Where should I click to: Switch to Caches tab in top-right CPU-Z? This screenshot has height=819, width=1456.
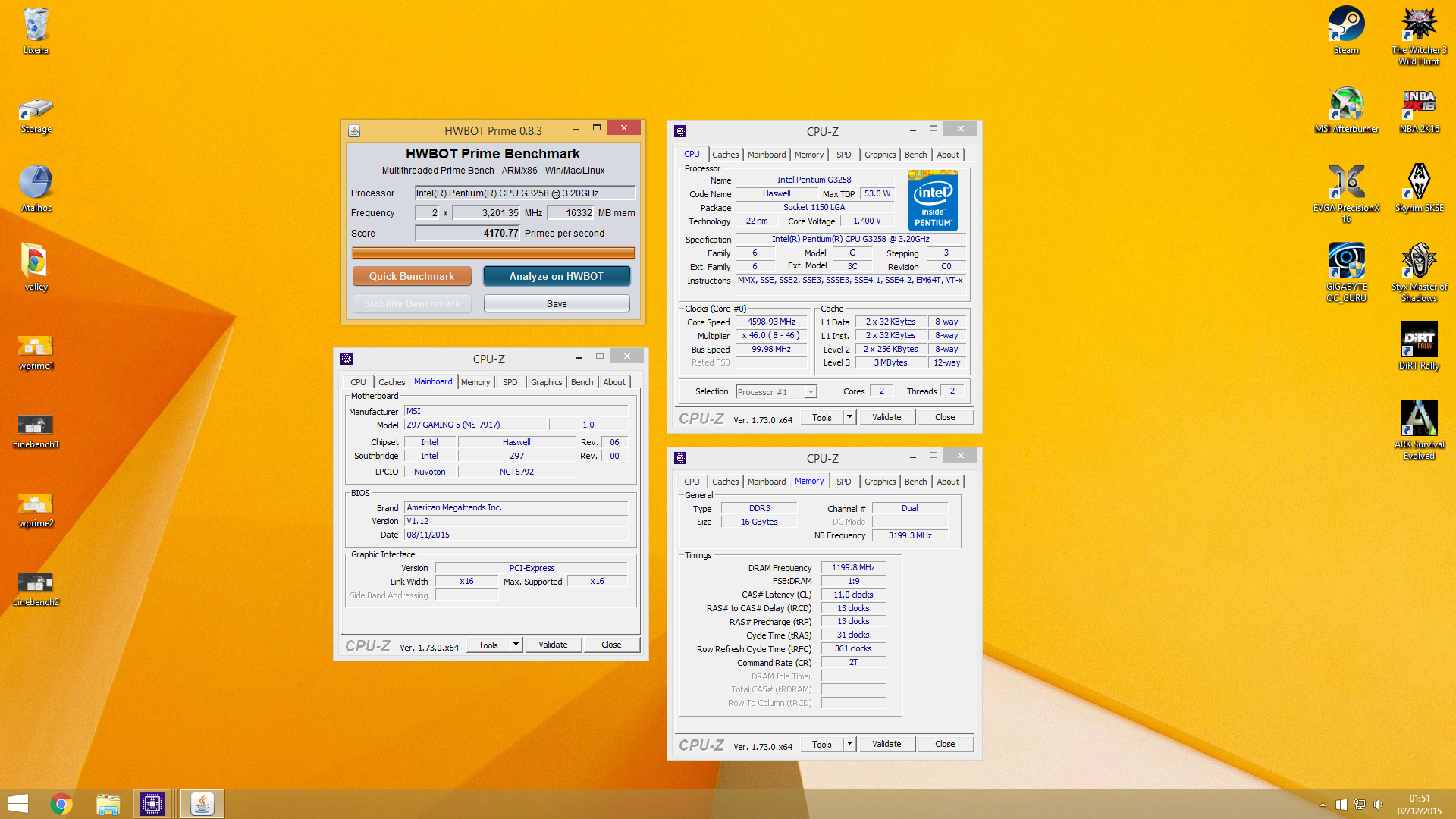pos(725,155)
